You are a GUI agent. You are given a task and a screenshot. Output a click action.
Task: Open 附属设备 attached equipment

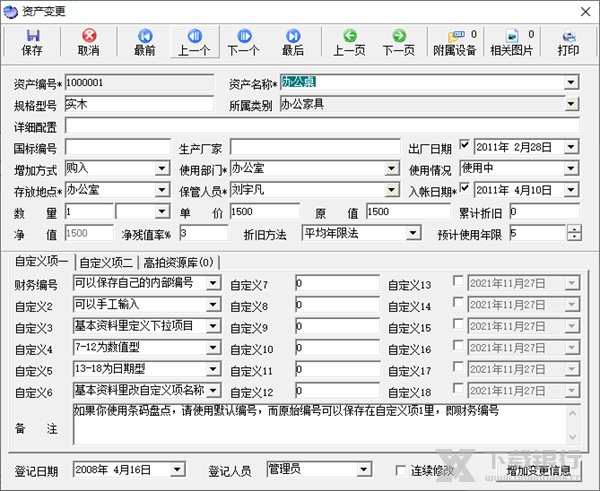click(455, 42)
